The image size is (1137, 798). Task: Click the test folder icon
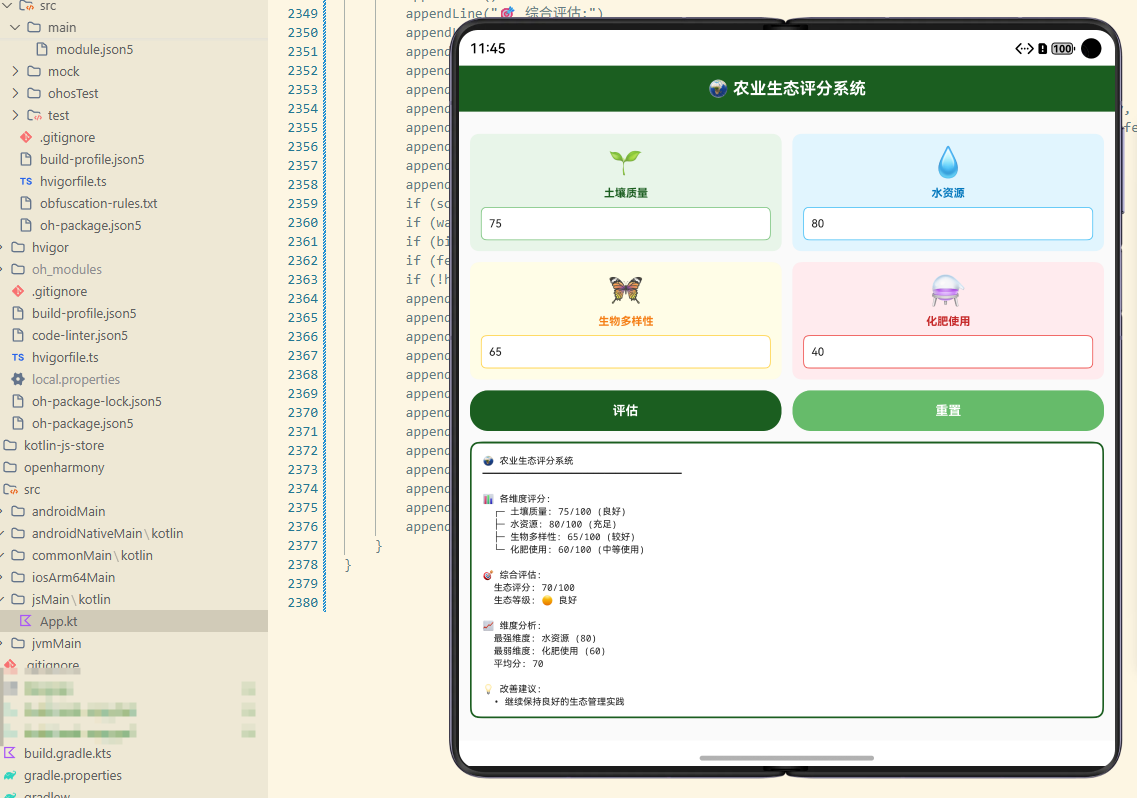34,115
